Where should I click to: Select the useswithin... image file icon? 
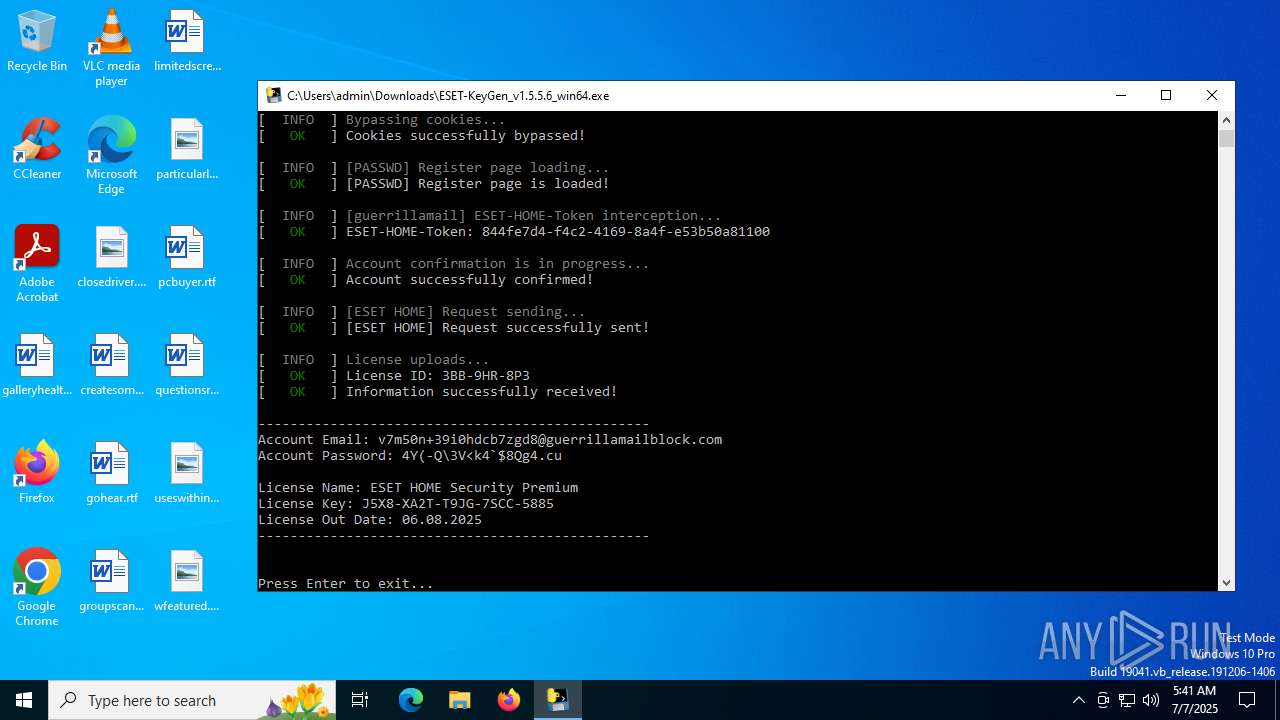187,474
